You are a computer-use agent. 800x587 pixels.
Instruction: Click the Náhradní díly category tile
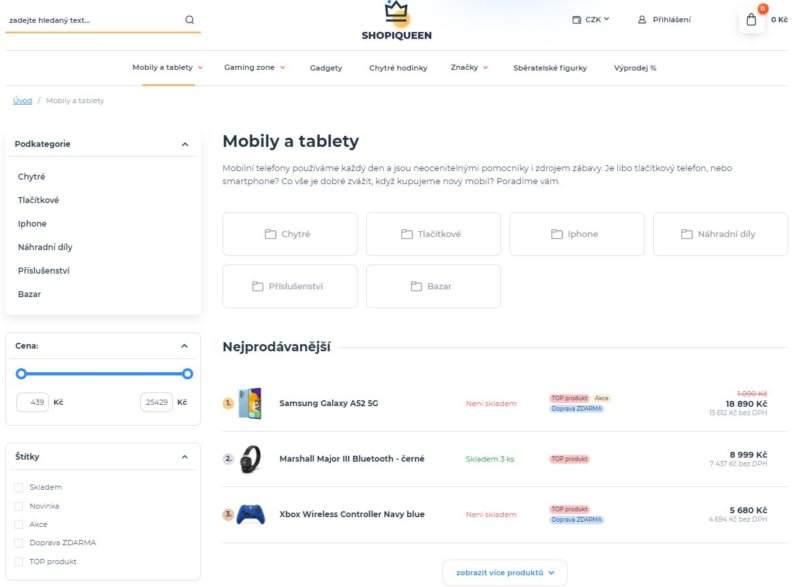720,234
